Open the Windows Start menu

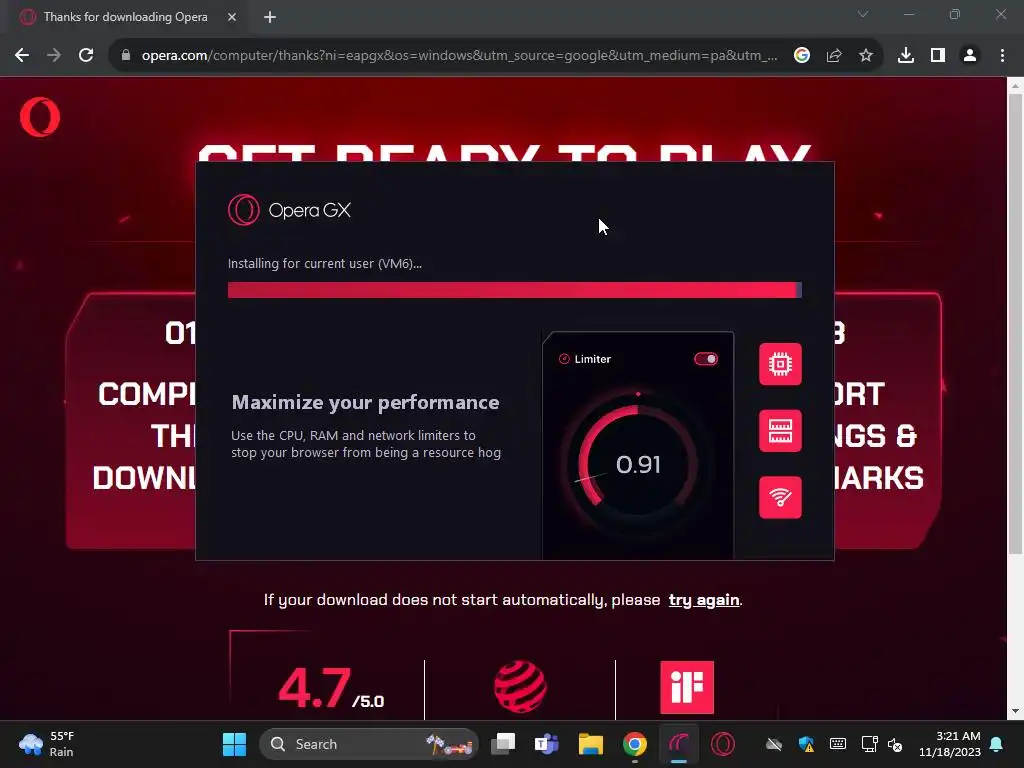pos(234,744)
